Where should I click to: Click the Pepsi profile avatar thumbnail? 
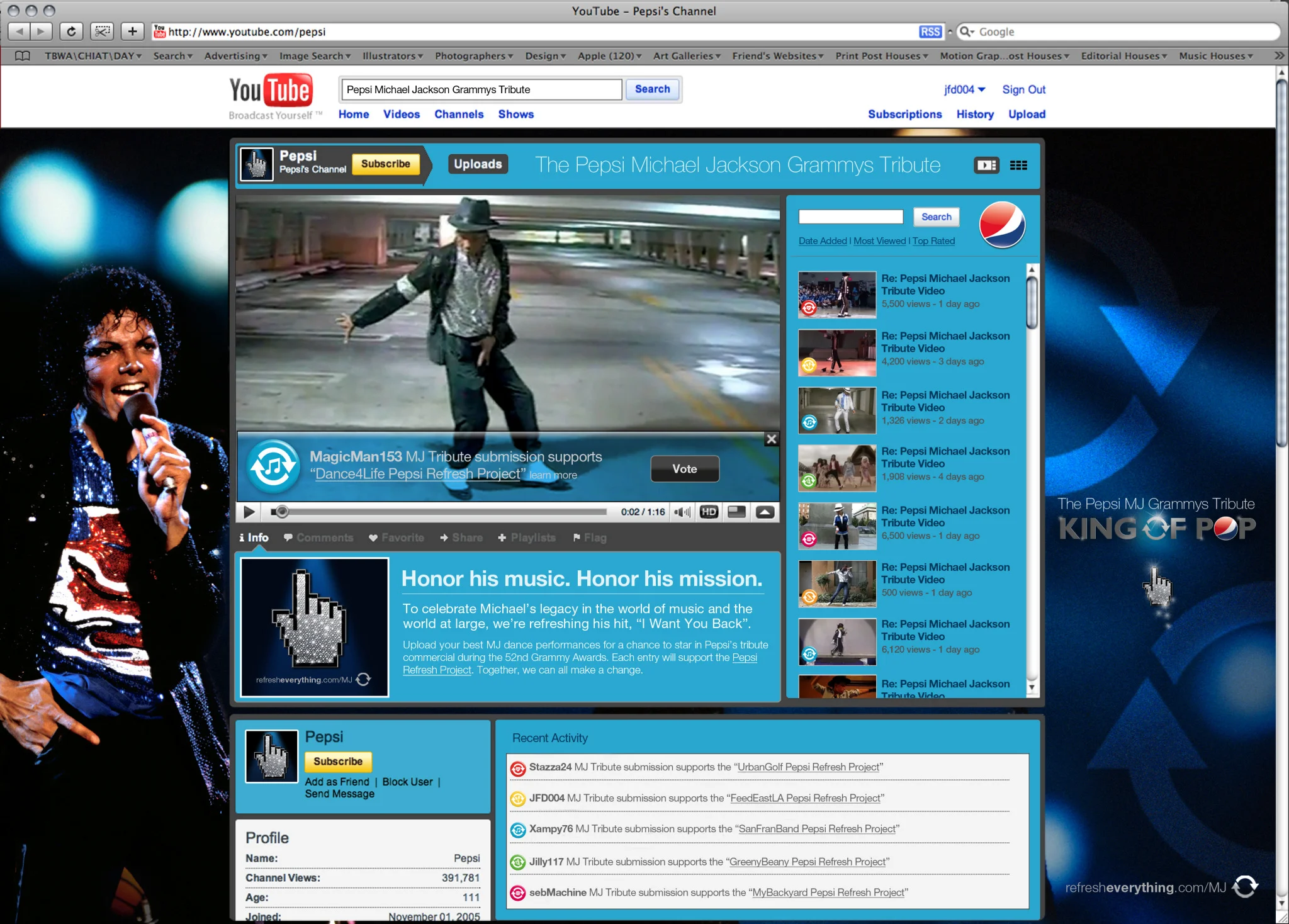pyautogui.click(x=271, y=756)
